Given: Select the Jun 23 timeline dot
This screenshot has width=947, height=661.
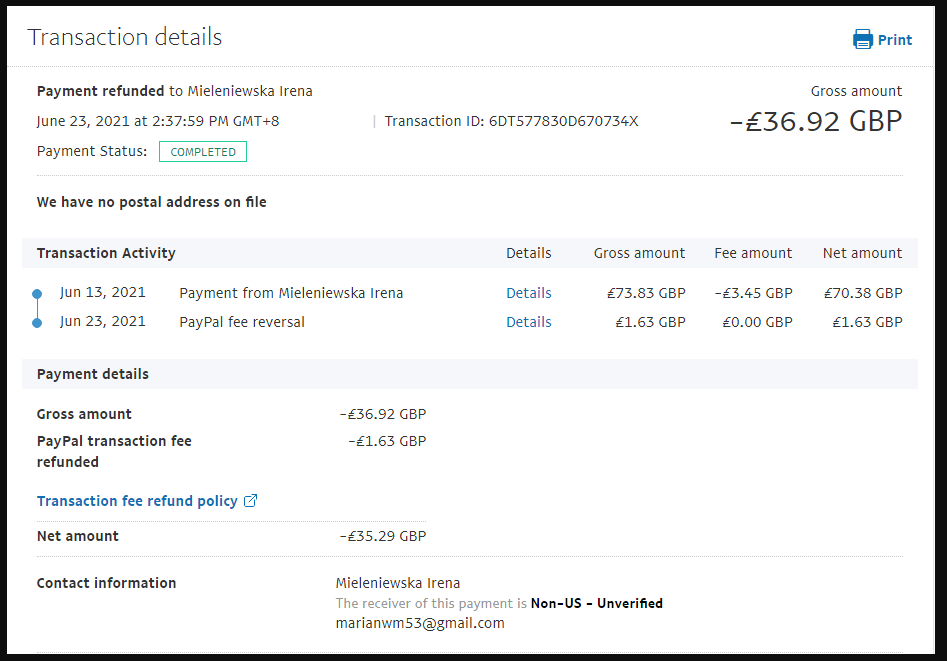Looking at the screenshot, I should [x=37, y=322].
